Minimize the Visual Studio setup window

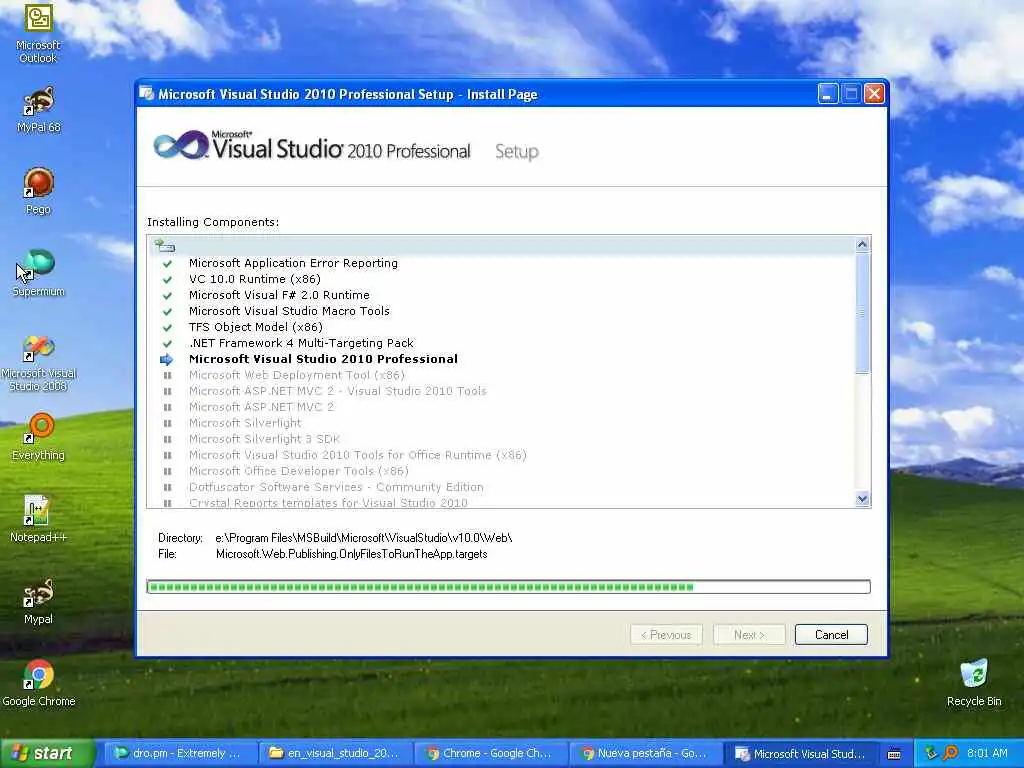tap(827, 94)
